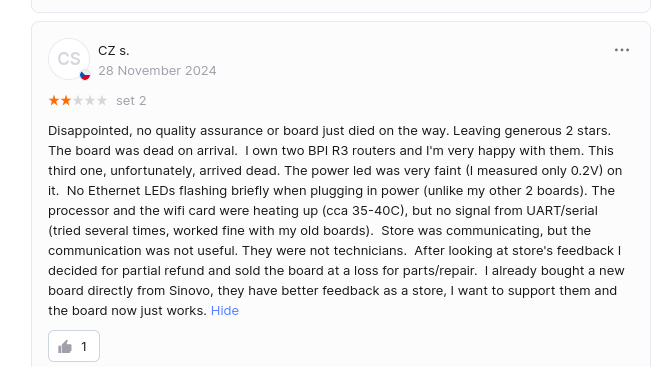This screenshot has width=662, height=367.
Task: Click the previous review card's bottom edge
Action: pos(341,12)
